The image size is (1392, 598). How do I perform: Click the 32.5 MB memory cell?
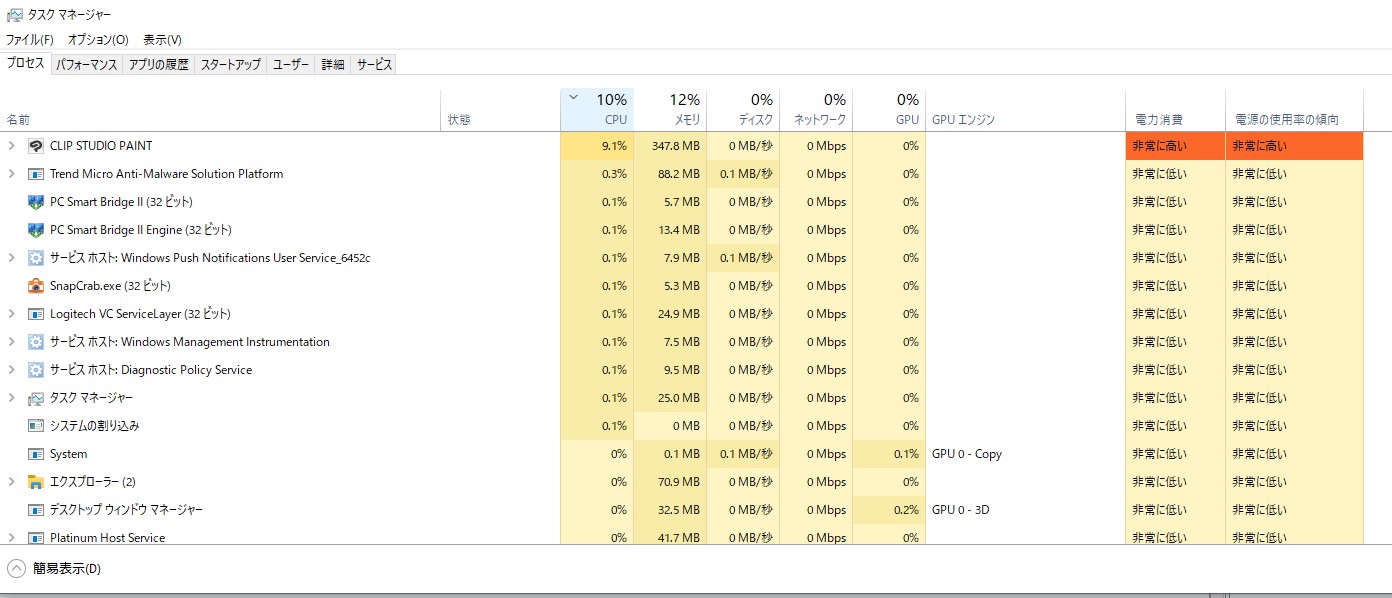coord(670,510)
